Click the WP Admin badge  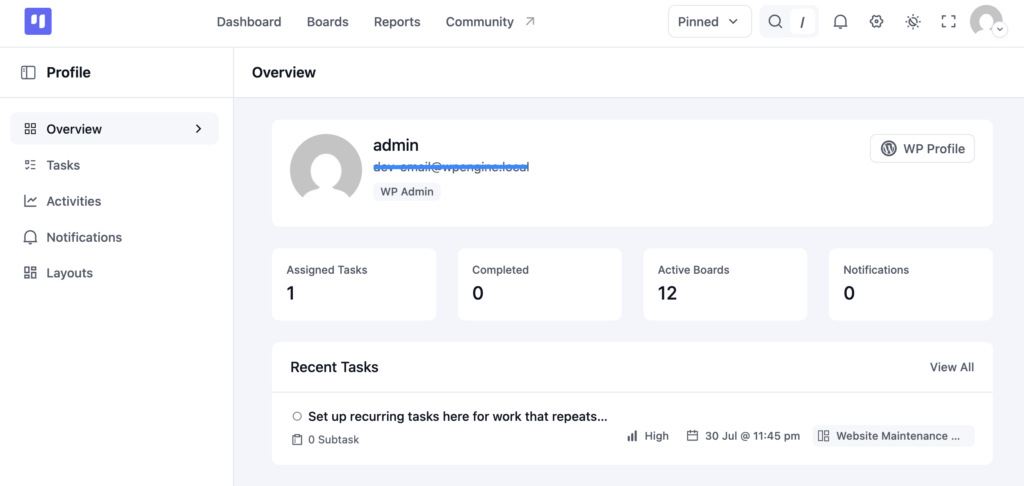coord(407,192)
